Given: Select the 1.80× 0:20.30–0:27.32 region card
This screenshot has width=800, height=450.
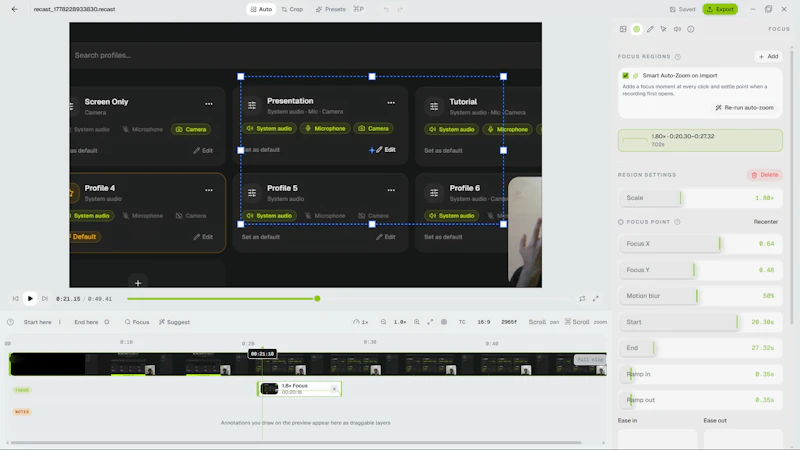Looking at the screenshot, I should [x=700, y=140].
